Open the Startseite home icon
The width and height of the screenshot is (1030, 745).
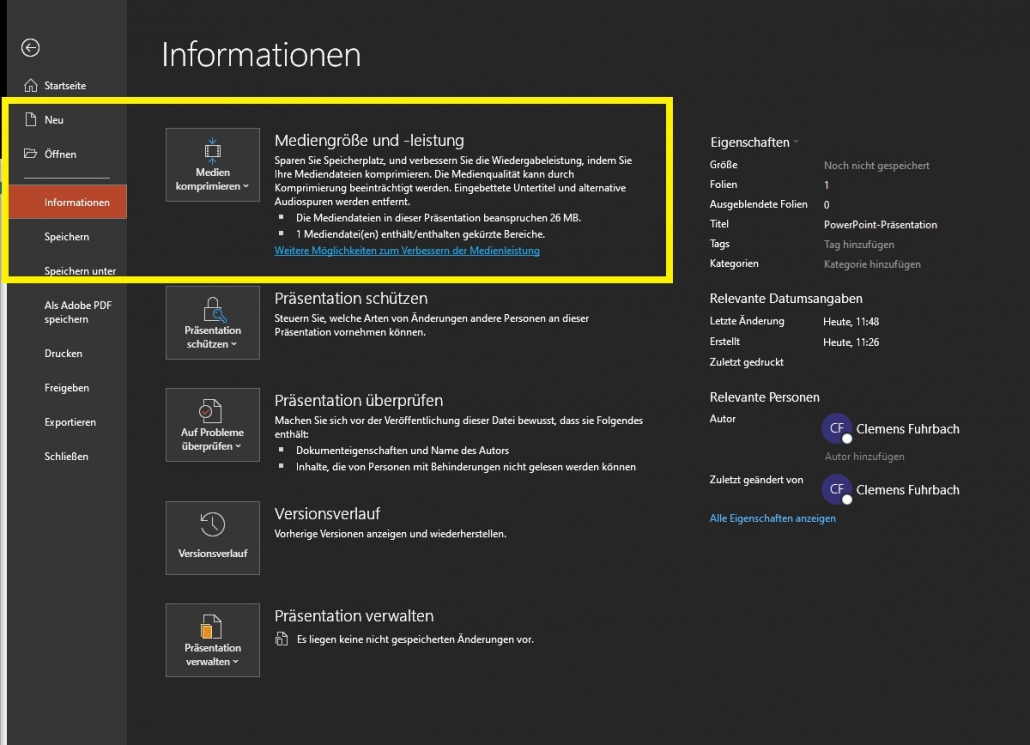pyautogui.click(x=31, y=86)
